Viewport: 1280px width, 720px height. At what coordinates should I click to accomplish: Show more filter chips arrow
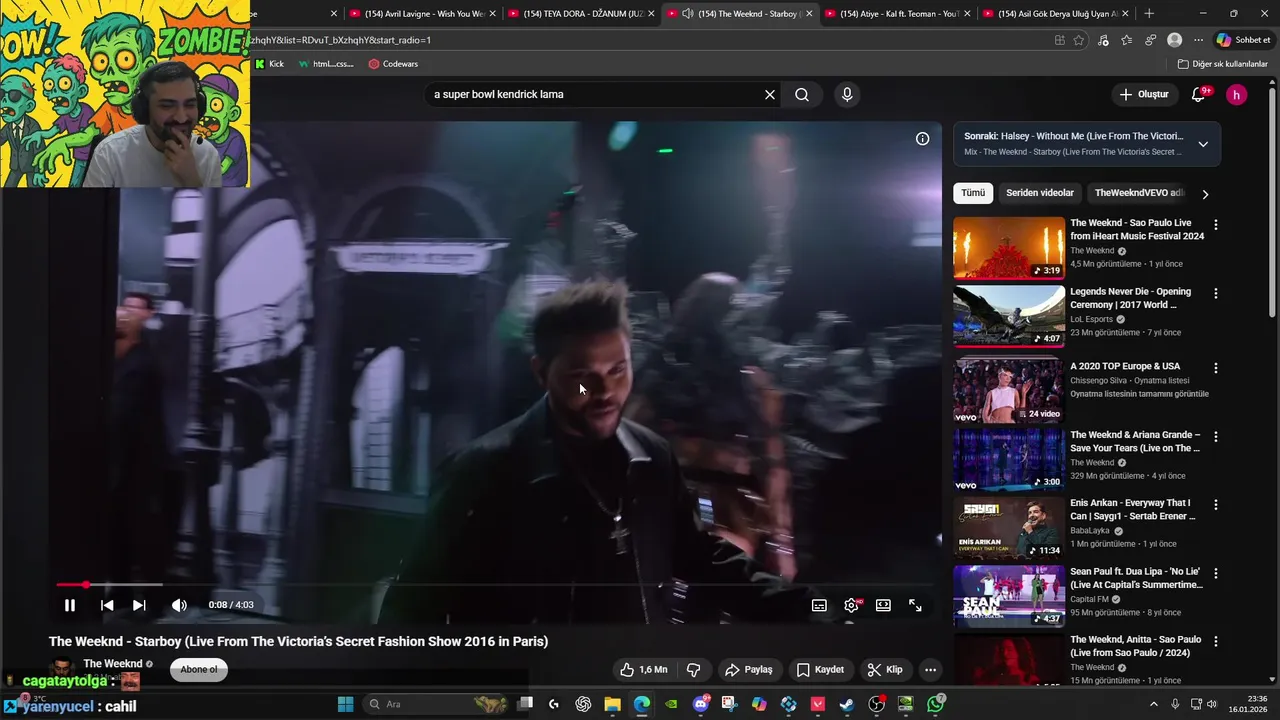[x=1205, y=194]
